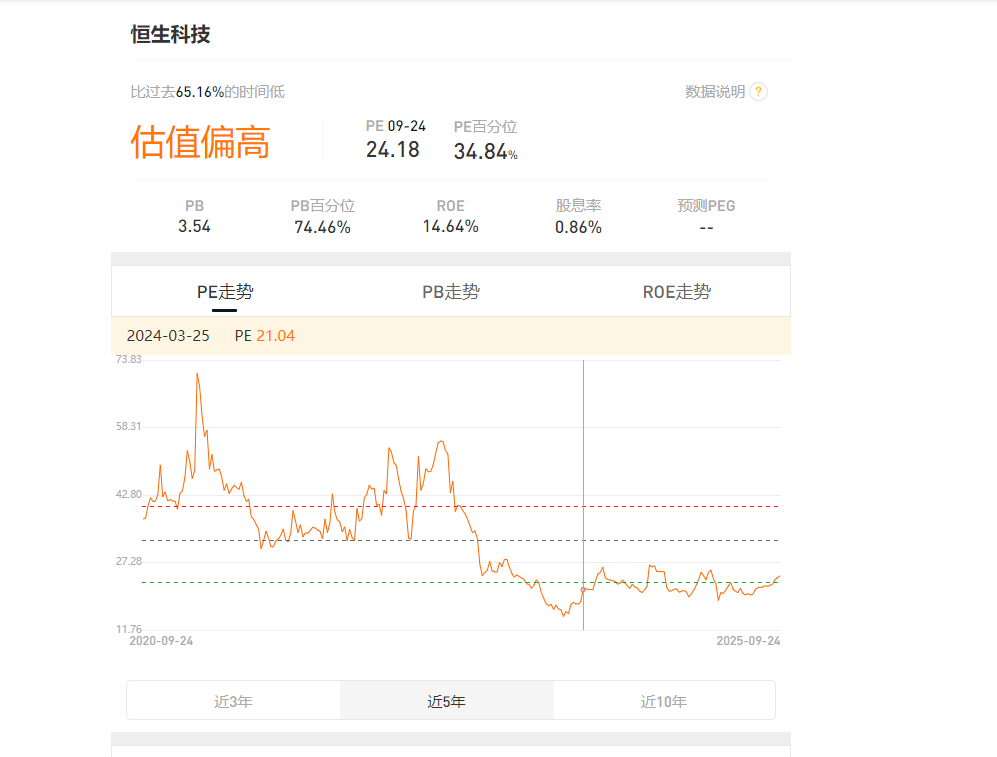
Task: Switch to the PB走势 tab
Action: [x=451, y=292]
